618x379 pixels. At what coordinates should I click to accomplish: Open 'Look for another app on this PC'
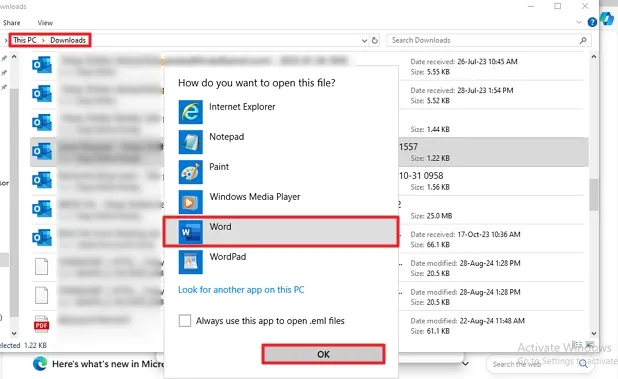(241, 290)
